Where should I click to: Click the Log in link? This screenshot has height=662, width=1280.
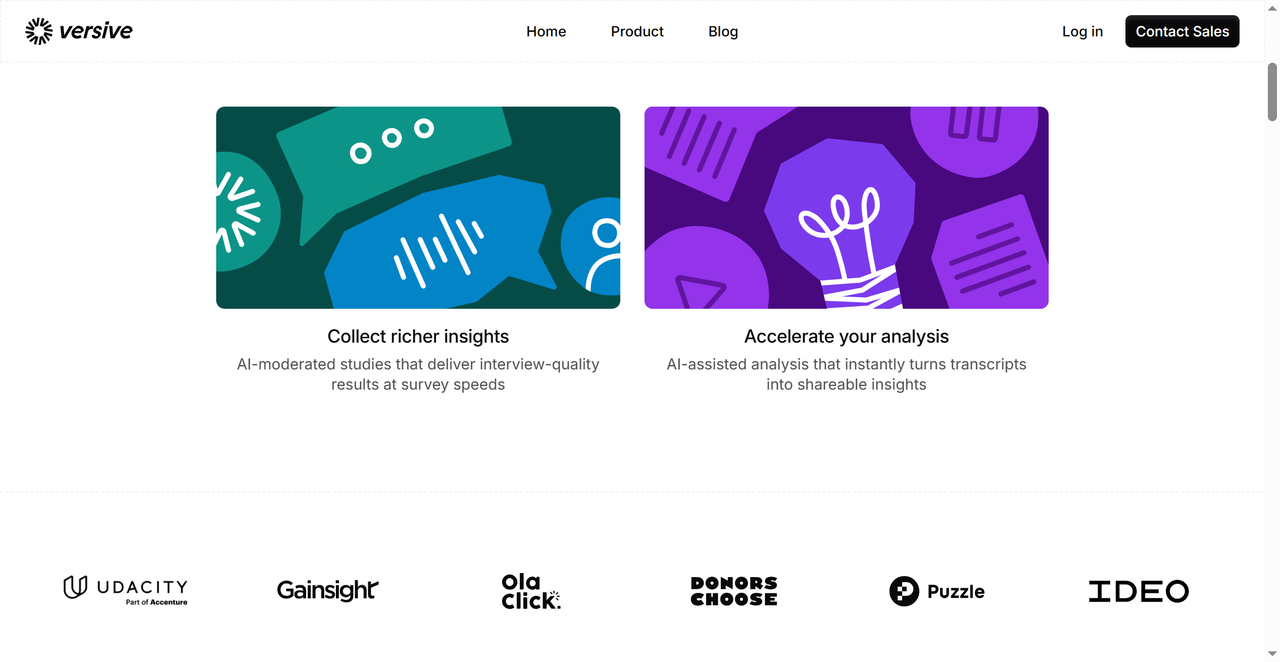1082,31
